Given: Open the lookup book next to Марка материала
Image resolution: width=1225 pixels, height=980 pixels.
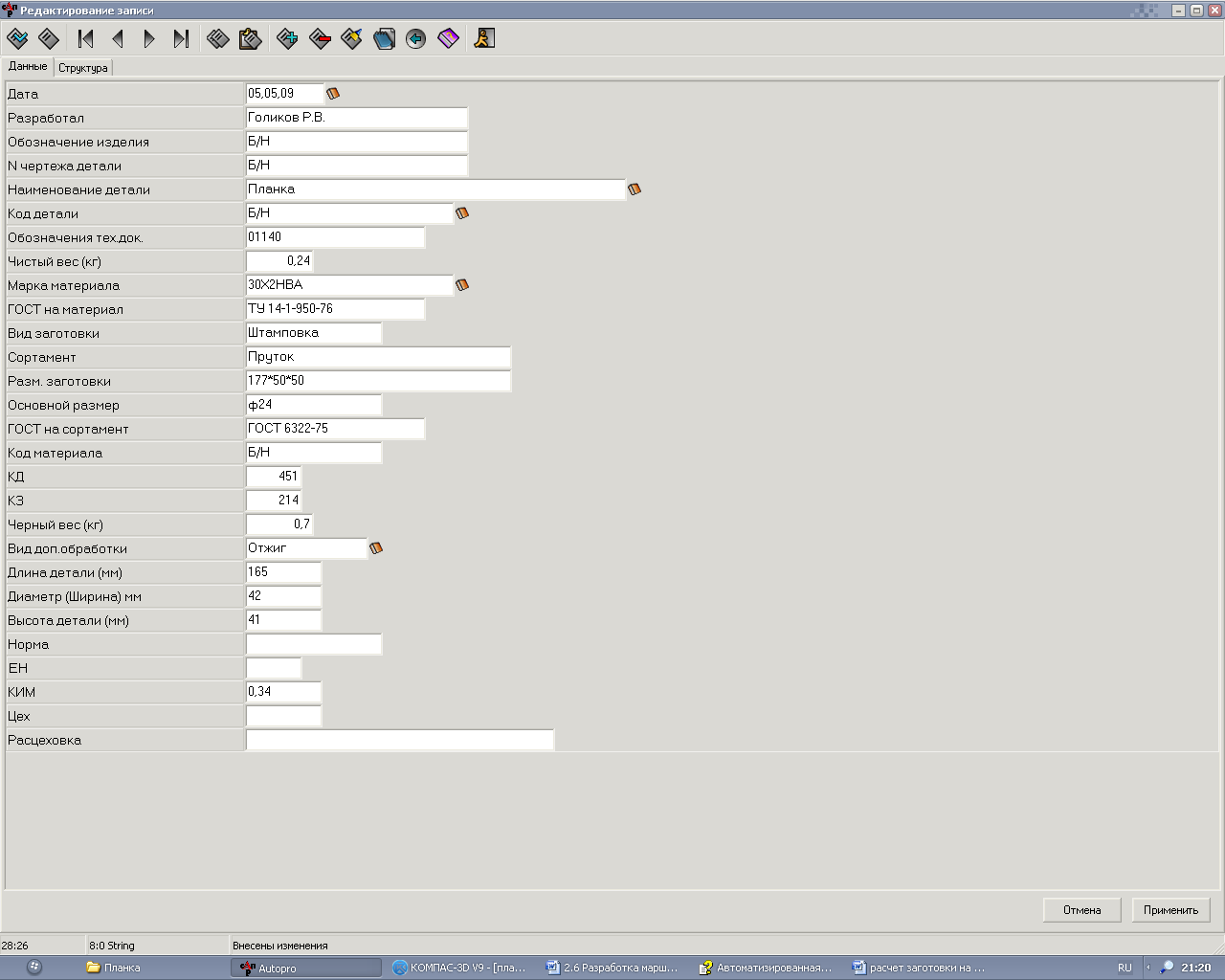Looking at the screenshot, I should [x=462, y=285].
